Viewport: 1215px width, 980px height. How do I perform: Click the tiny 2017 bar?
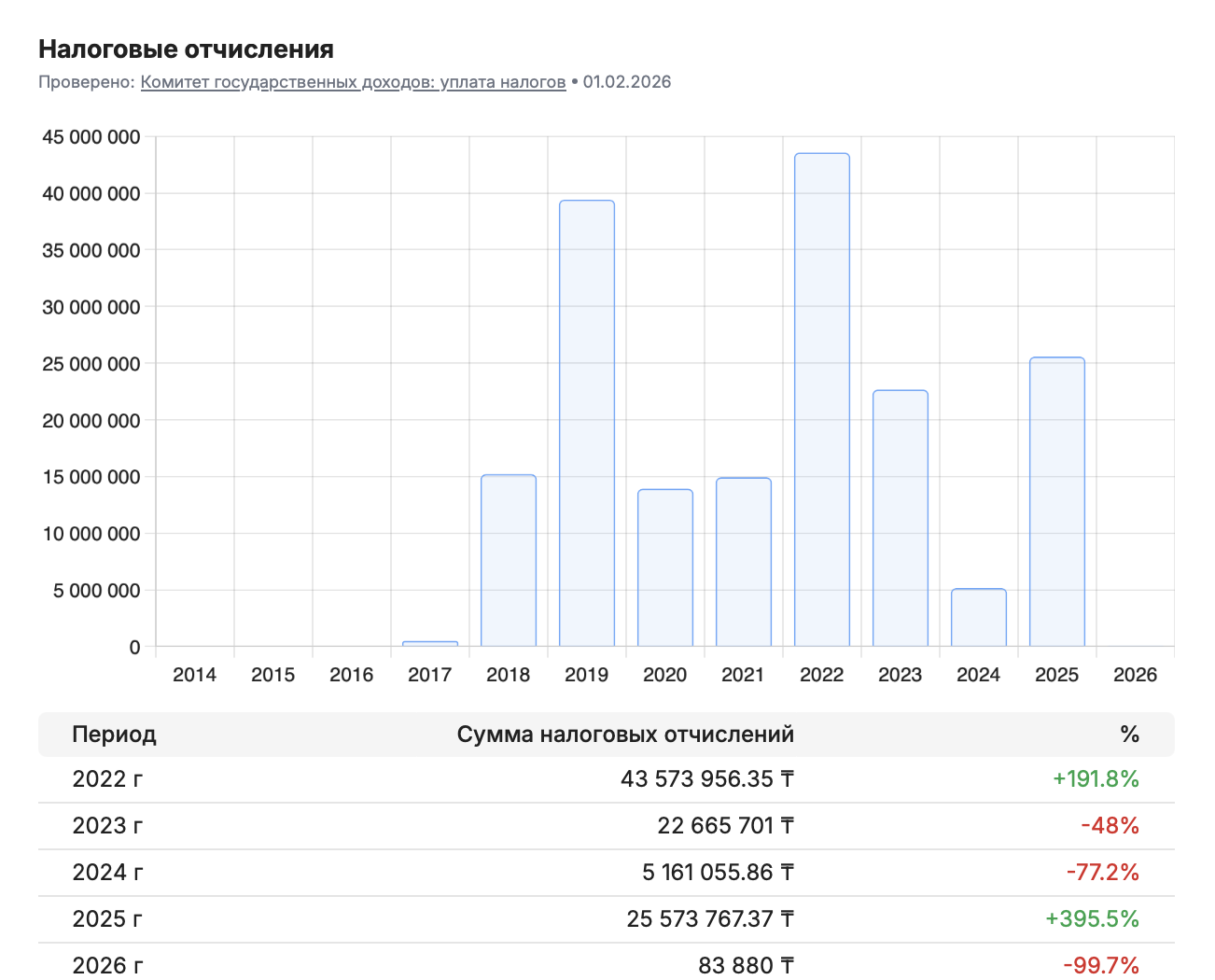(x=430, y=643)
